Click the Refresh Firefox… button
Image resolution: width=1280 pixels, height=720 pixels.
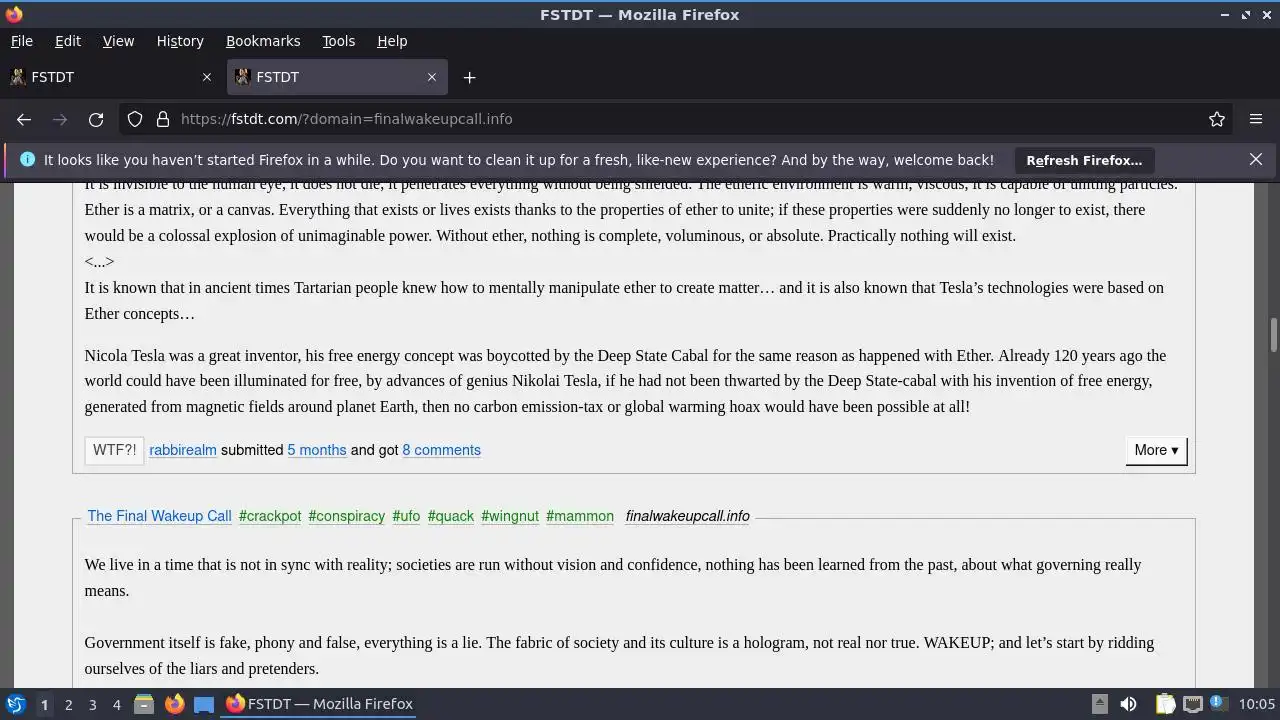click(1084, 160)
